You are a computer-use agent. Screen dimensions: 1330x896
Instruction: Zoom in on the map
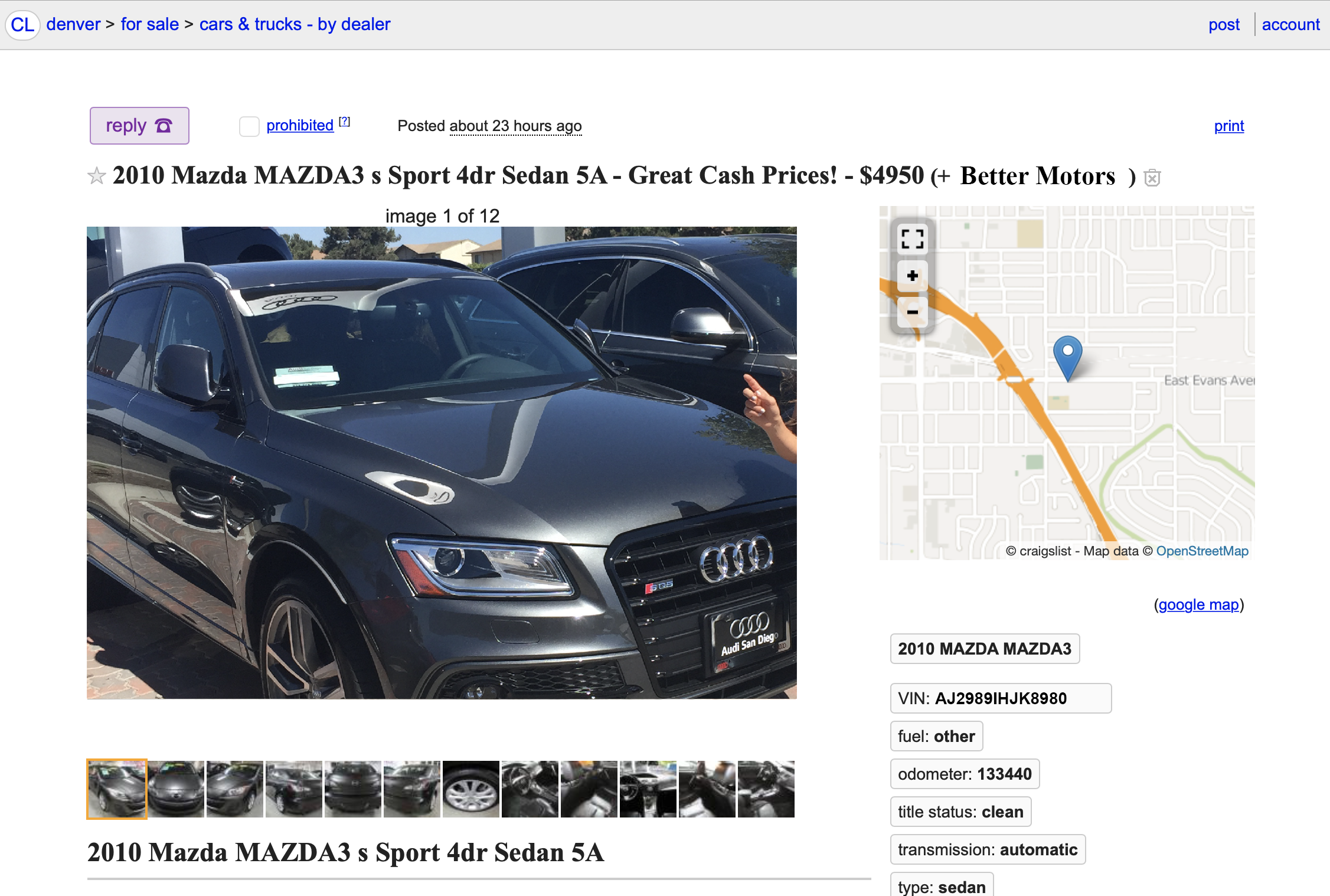(x=912, y=276)
